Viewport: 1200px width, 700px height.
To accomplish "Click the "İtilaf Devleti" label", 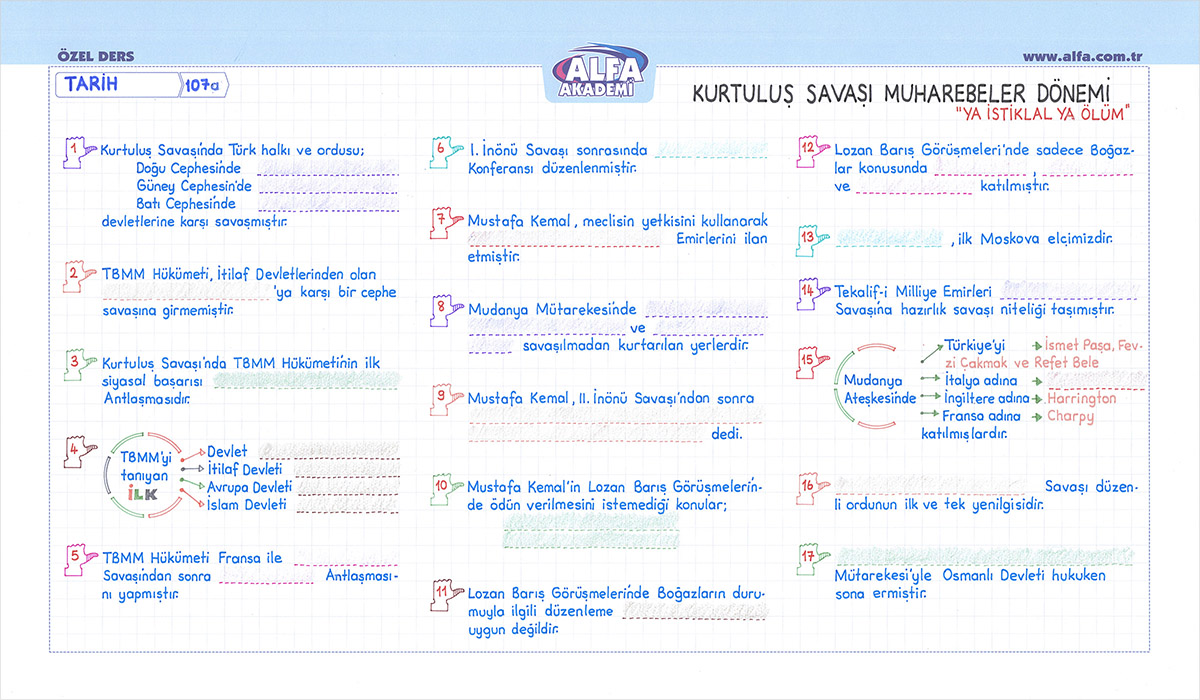I will pyautogui.click(x=244, y=470).
